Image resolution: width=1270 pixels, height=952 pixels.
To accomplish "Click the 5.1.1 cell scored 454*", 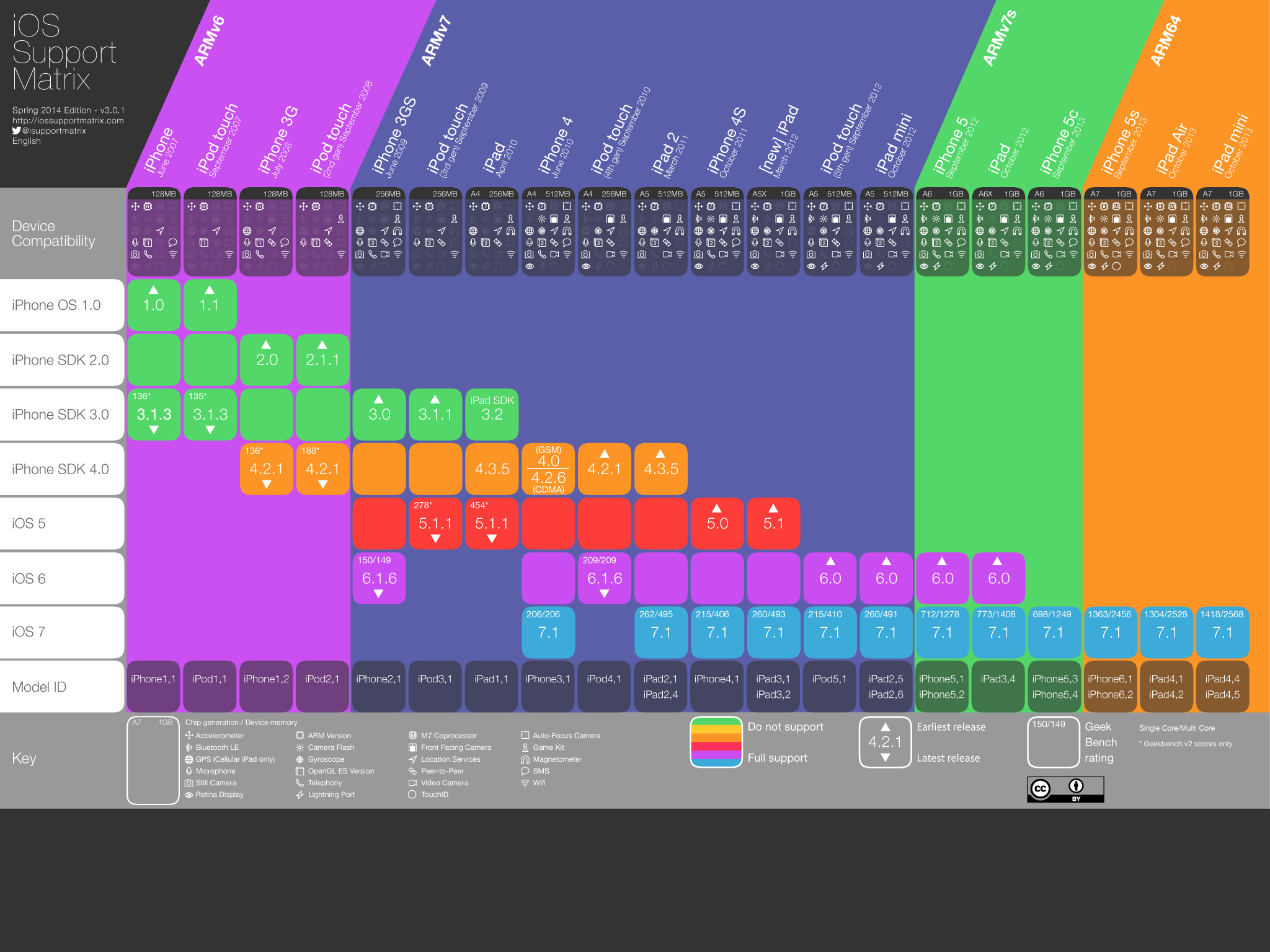I will tap(492, 524).
